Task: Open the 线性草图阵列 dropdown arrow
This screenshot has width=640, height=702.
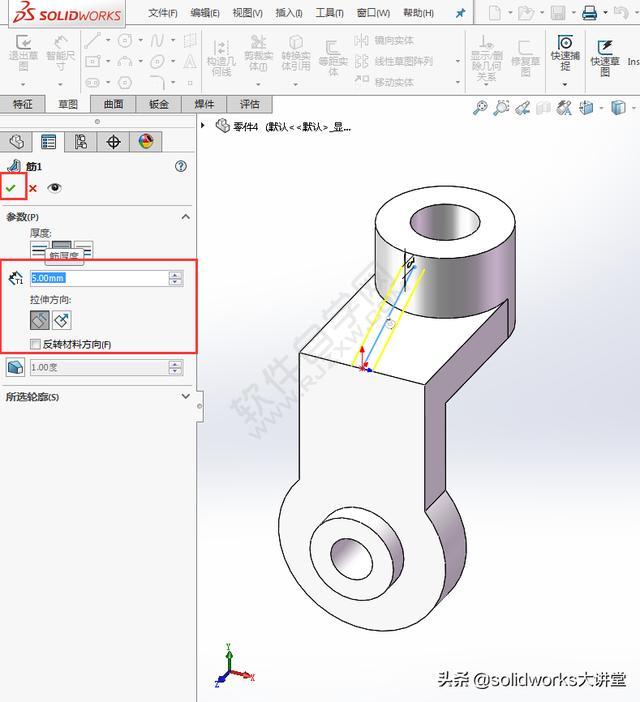Action: point(457,61)
